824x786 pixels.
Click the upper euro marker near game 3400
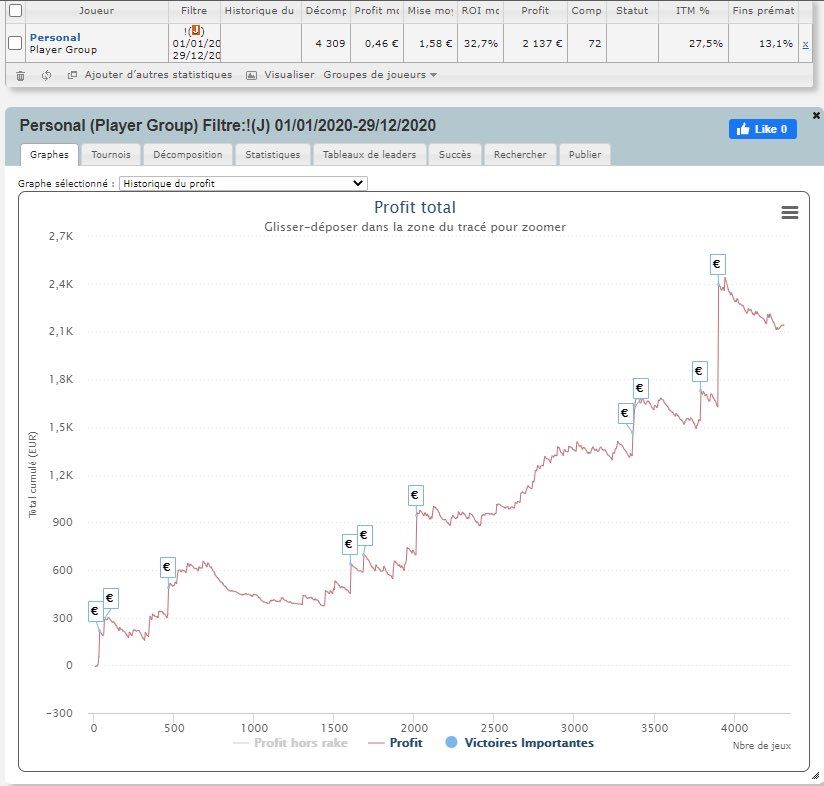coord(640,388)
